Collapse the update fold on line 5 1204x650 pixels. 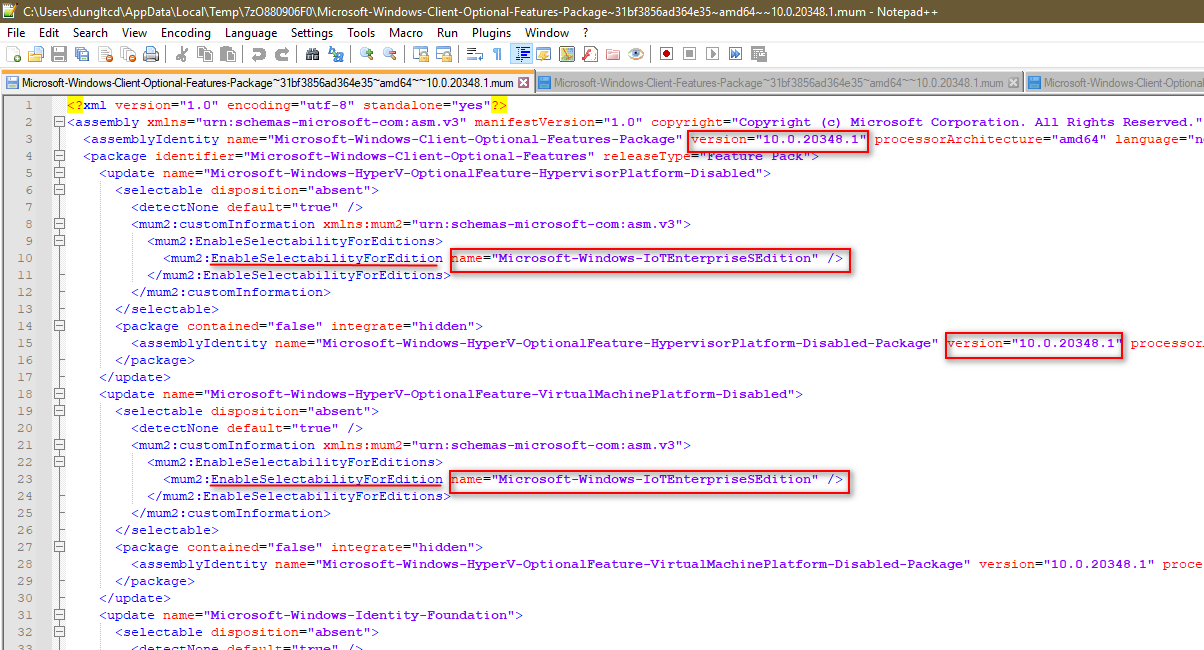click(x=60, y=173)
